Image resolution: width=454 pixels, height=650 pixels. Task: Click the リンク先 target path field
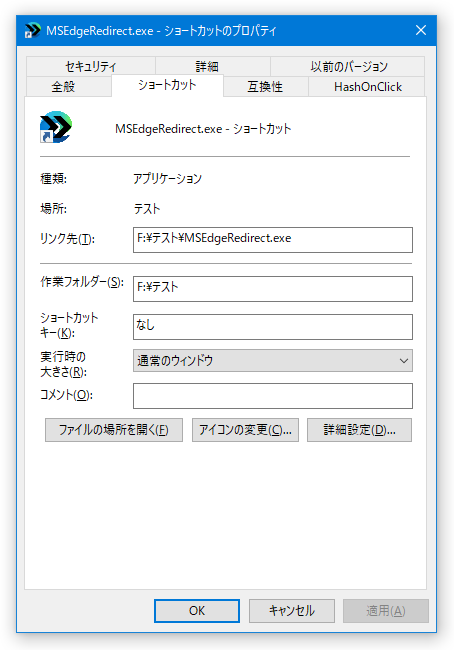(x=273, y=240)
